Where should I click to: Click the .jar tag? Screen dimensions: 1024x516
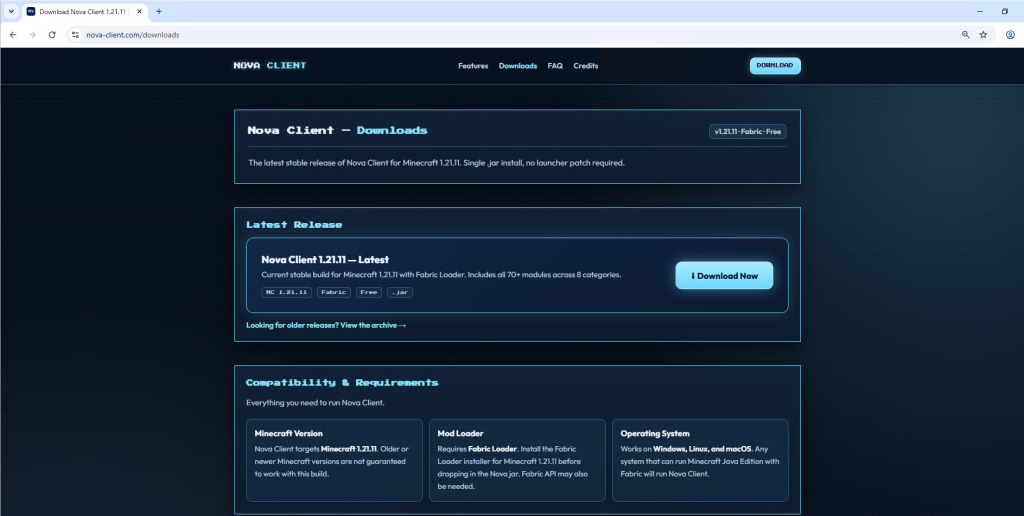tap(400, 292)
